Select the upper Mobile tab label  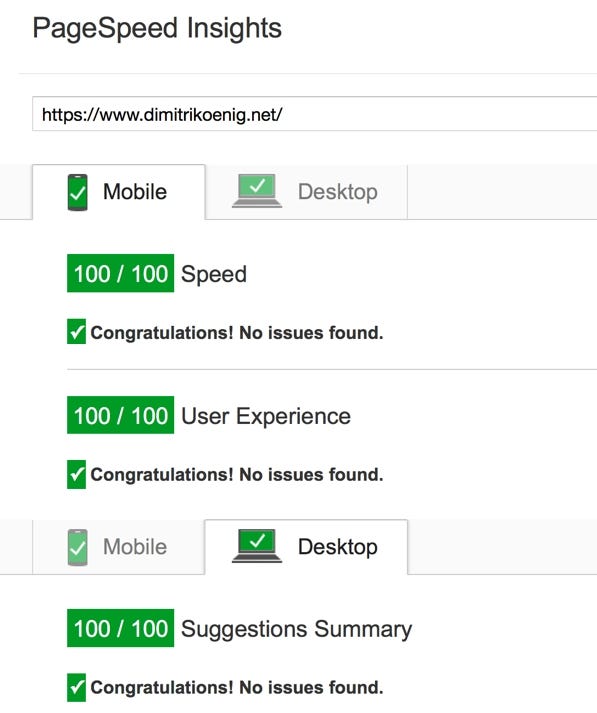point(135,191)
